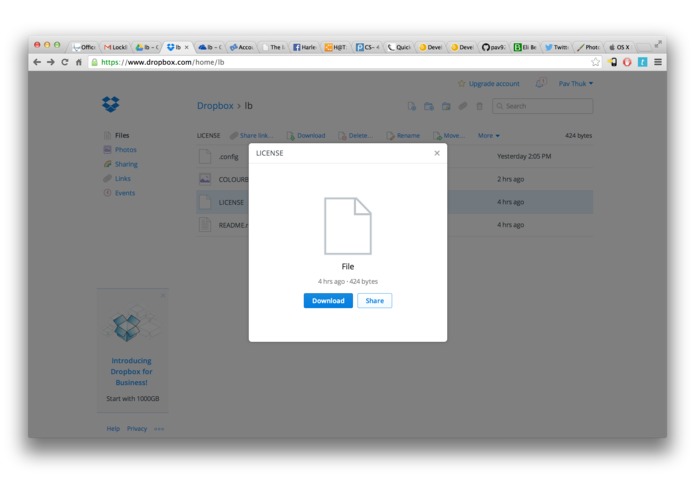Click Share link action for LICENSE
This screenshot has height=494, width=695.
tap(251, 136)
